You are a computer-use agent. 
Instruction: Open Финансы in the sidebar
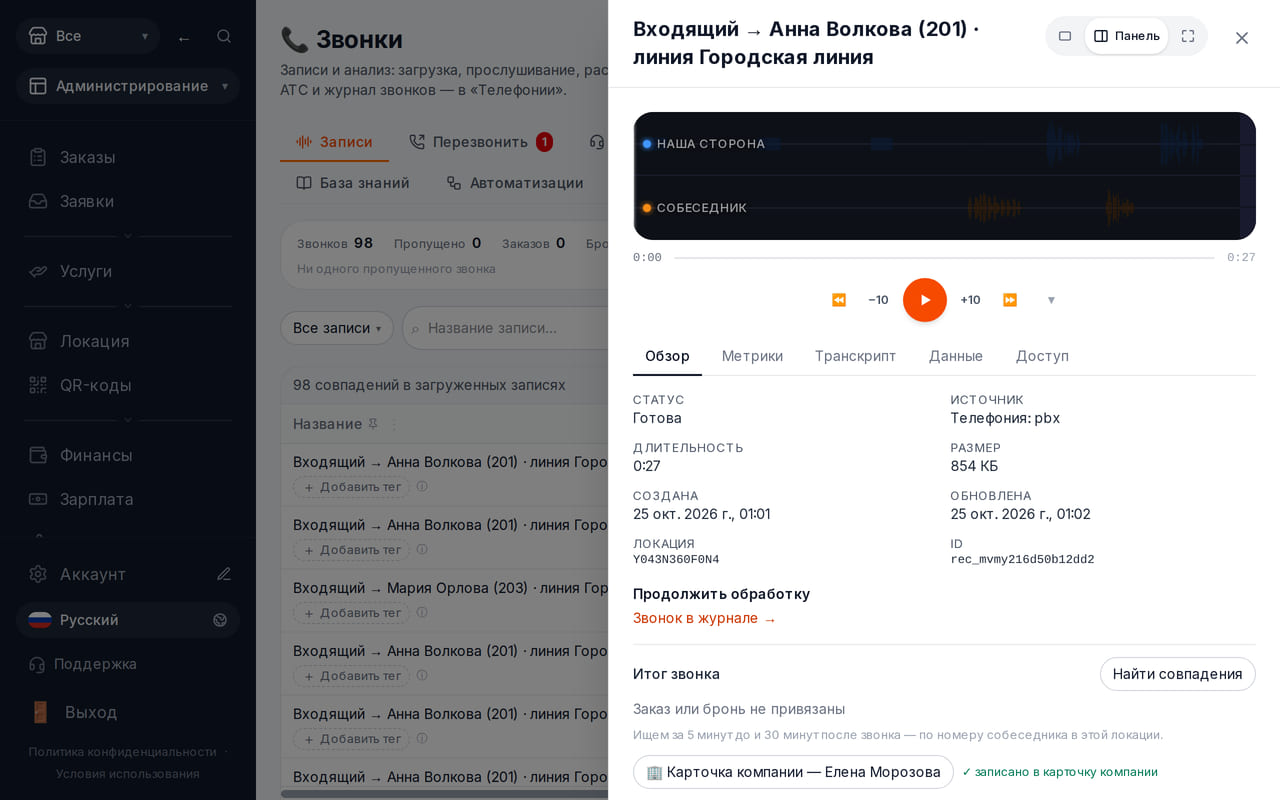click(128, 455)
